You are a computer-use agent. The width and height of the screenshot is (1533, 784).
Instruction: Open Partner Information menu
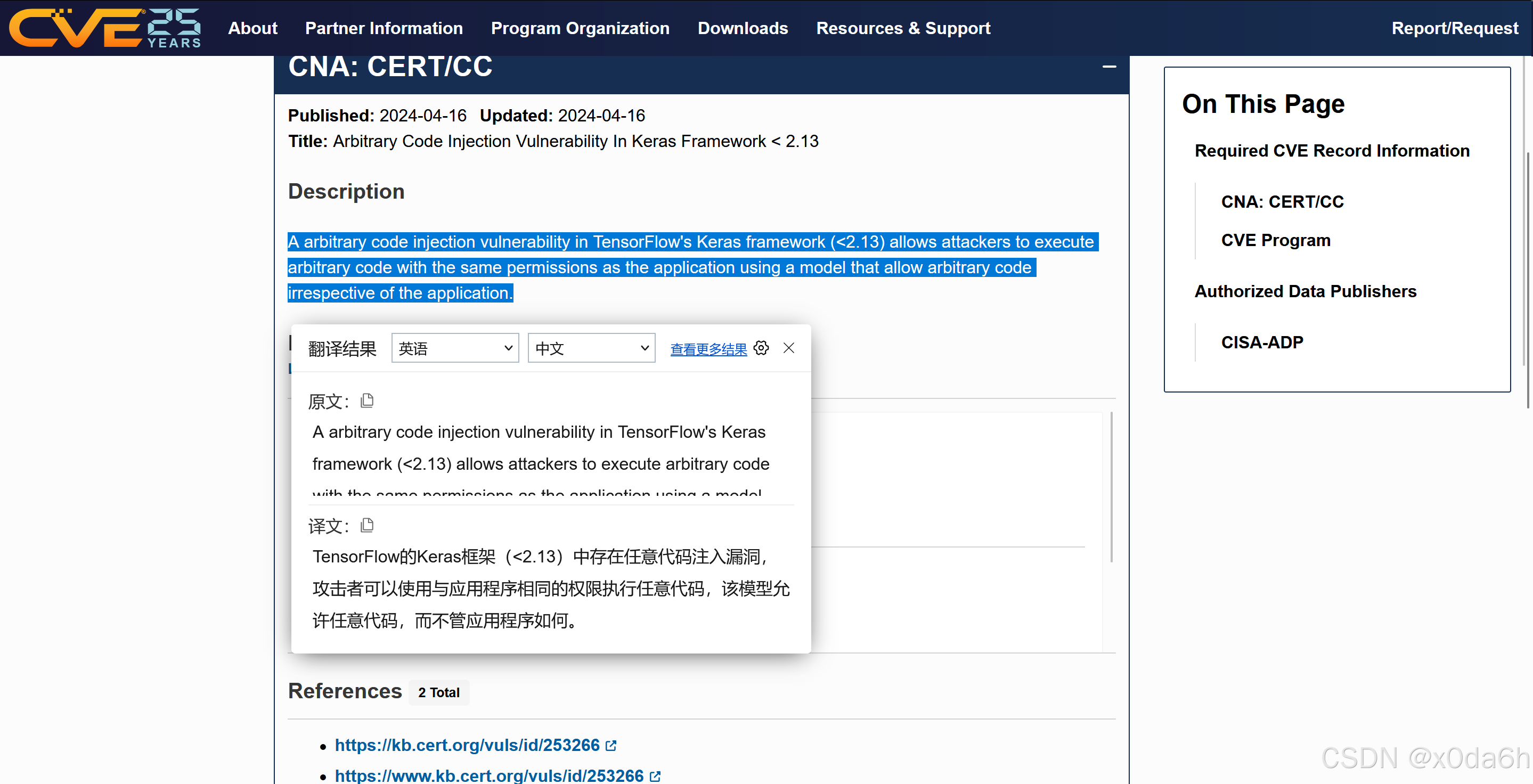[x=384, y=28]
